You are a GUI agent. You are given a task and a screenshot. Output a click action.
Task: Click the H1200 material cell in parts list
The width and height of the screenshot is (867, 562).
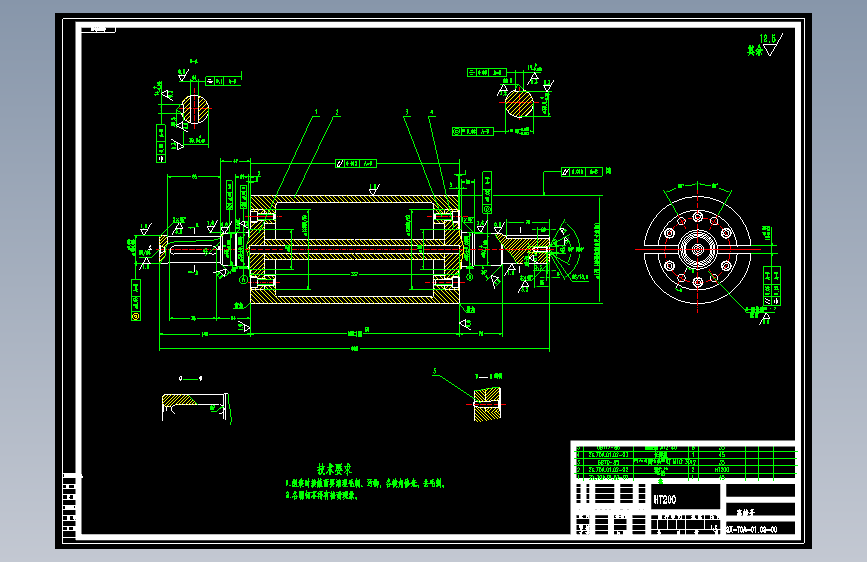[x=722, y=470]
